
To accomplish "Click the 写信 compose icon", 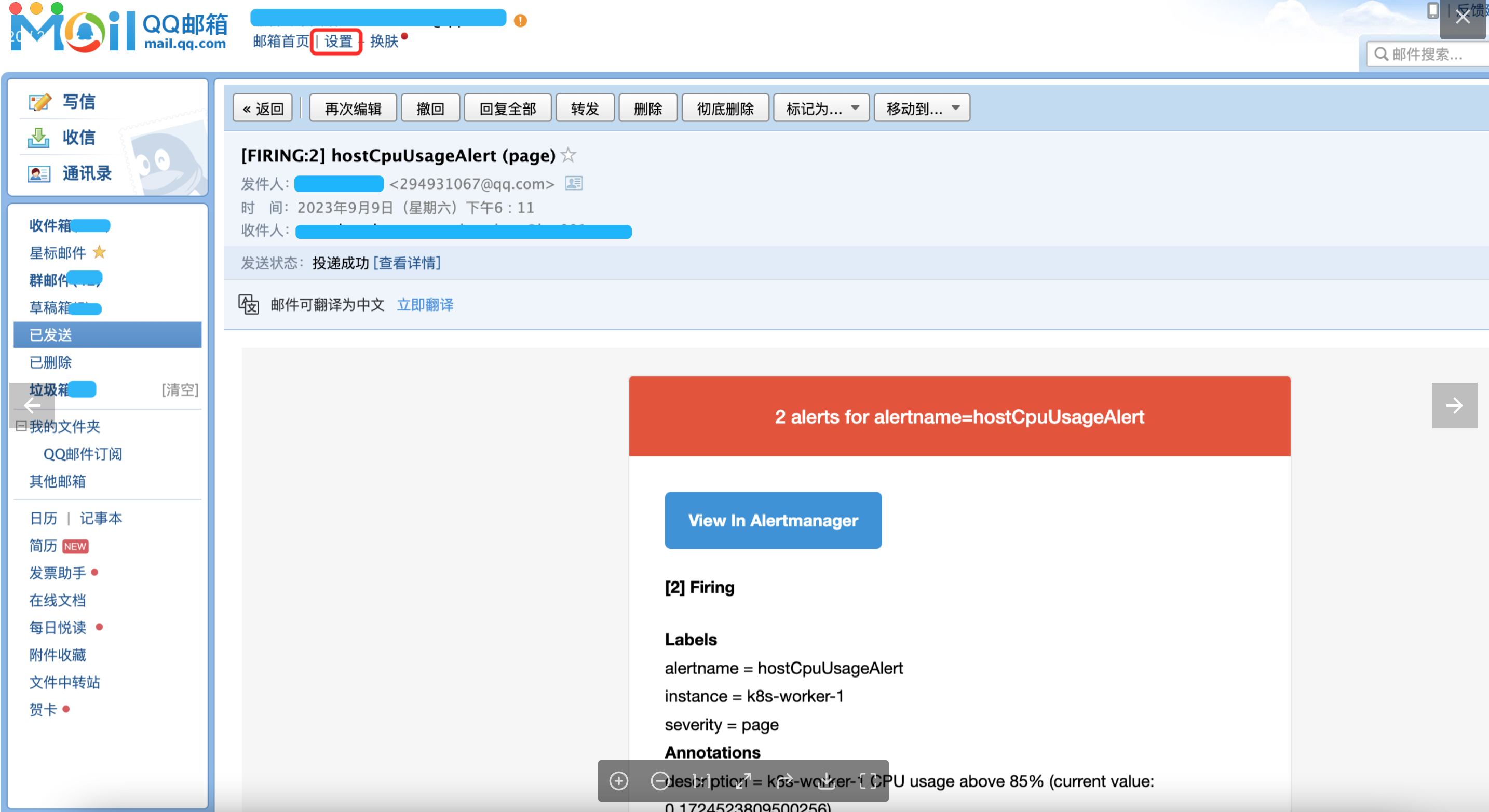I will pyautogui.click(x=39, y=102).
